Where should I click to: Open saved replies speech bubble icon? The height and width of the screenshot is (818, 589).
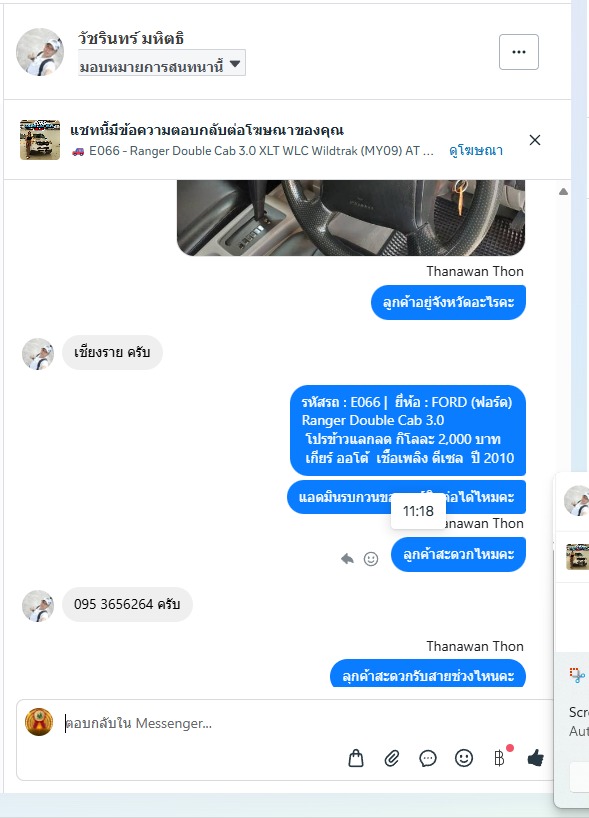click(428, 758)
